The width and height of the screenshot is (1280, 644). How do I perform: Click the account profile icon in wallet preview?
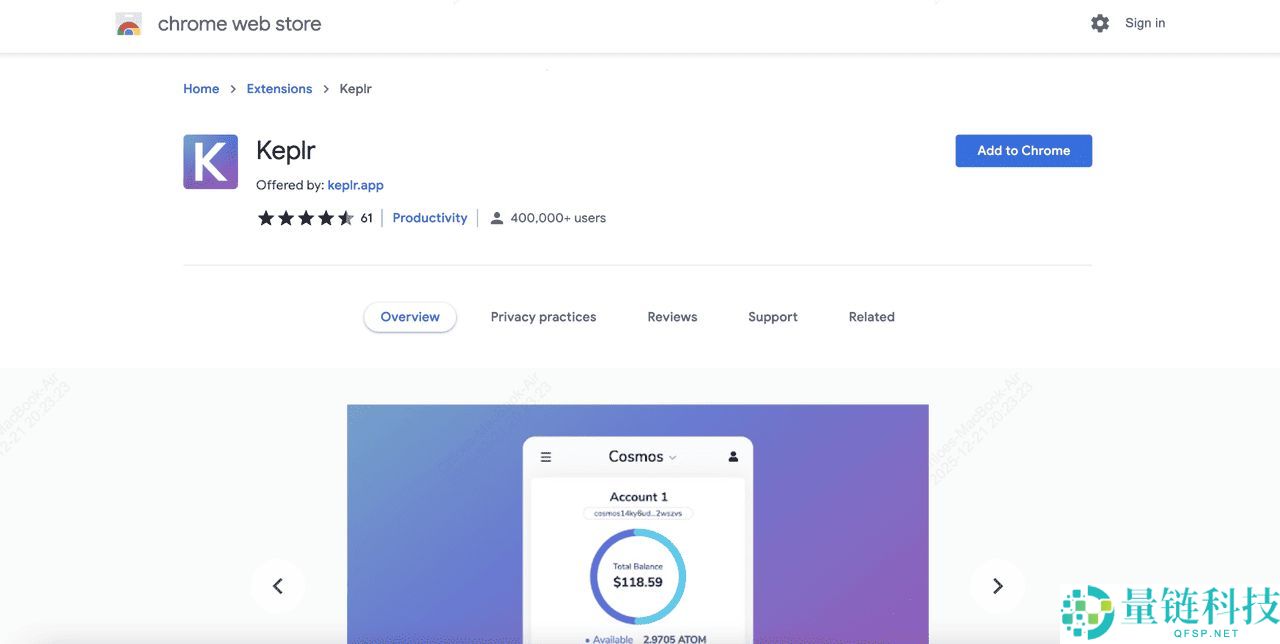[x=733, y=457]
